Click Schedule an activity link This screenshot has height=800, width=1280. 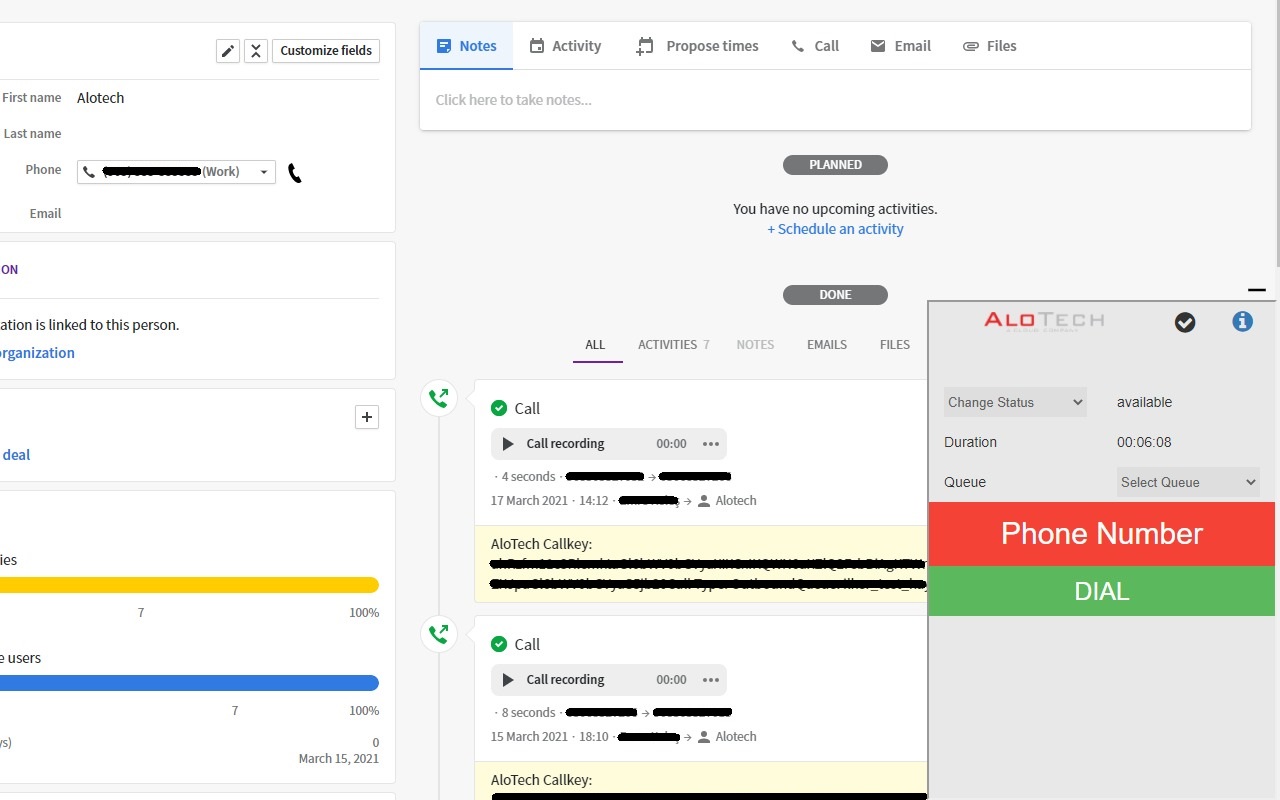(x=835, y=229)
